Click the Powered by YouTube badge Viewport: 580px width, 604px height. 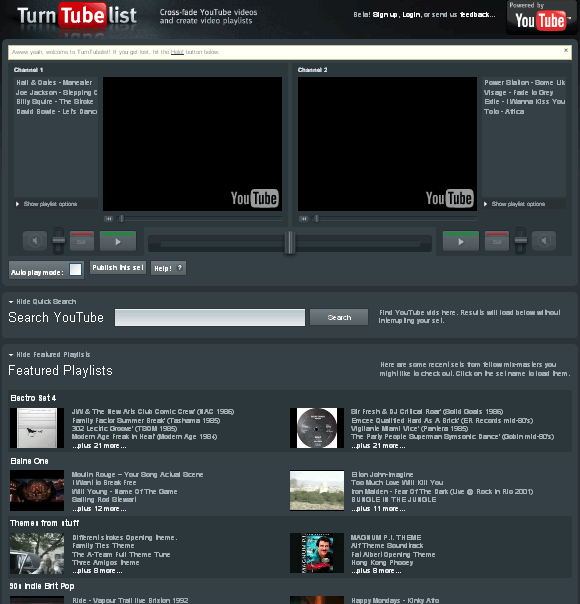point(541,17)
